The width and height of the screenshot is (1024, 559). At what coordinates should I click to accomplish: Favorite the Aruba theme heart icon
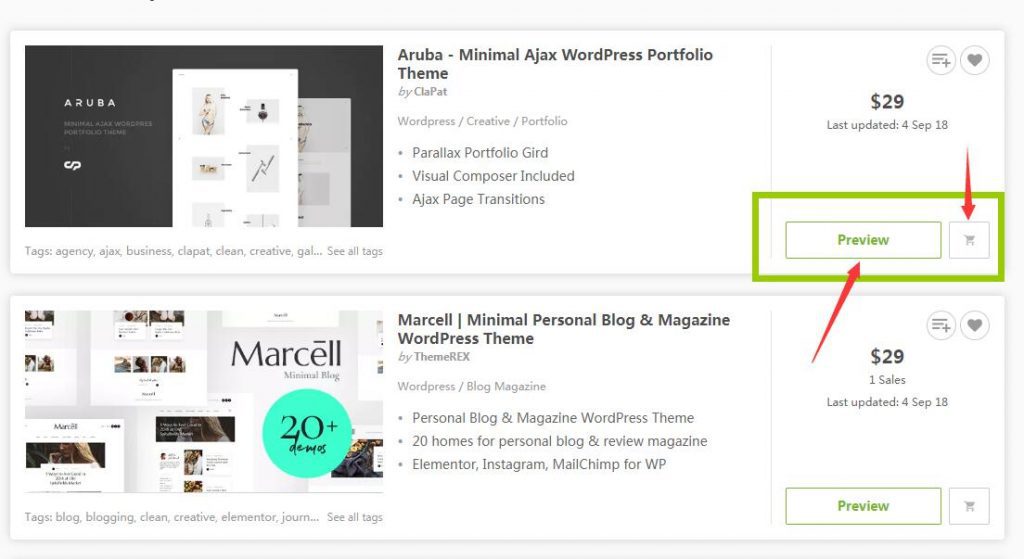[975, 60]
